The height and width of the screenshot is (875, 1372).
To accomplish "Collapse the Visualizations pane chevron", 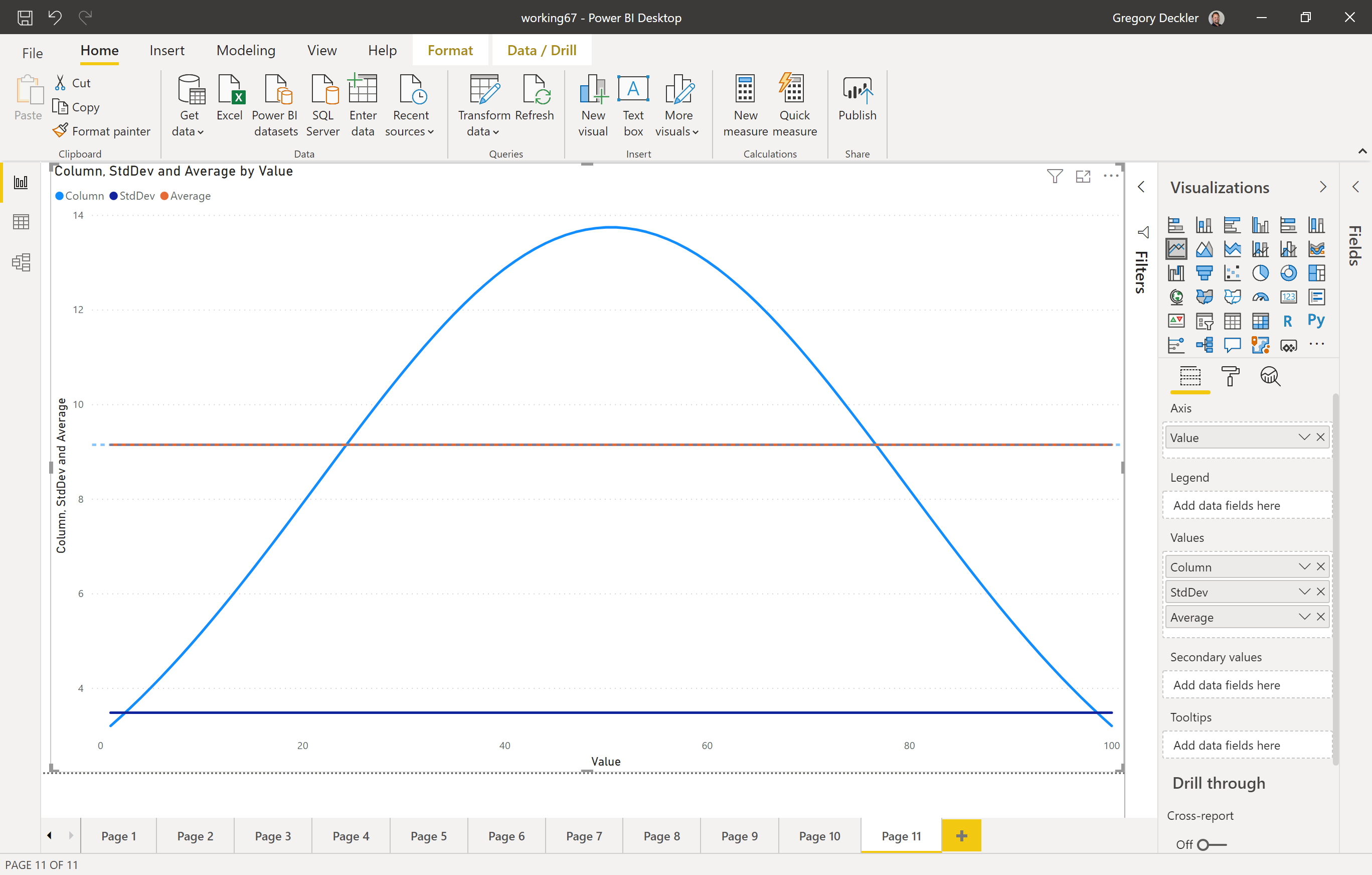I will pos(1322,187).
